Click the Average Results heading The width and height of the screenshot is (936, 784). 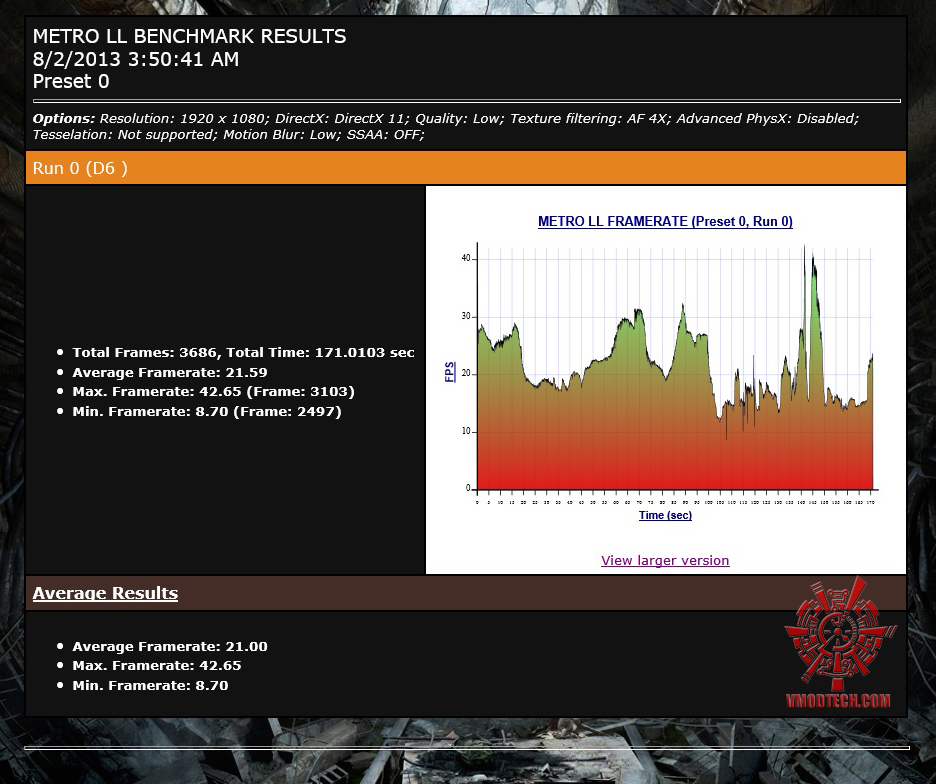click(x=105, y=593)
